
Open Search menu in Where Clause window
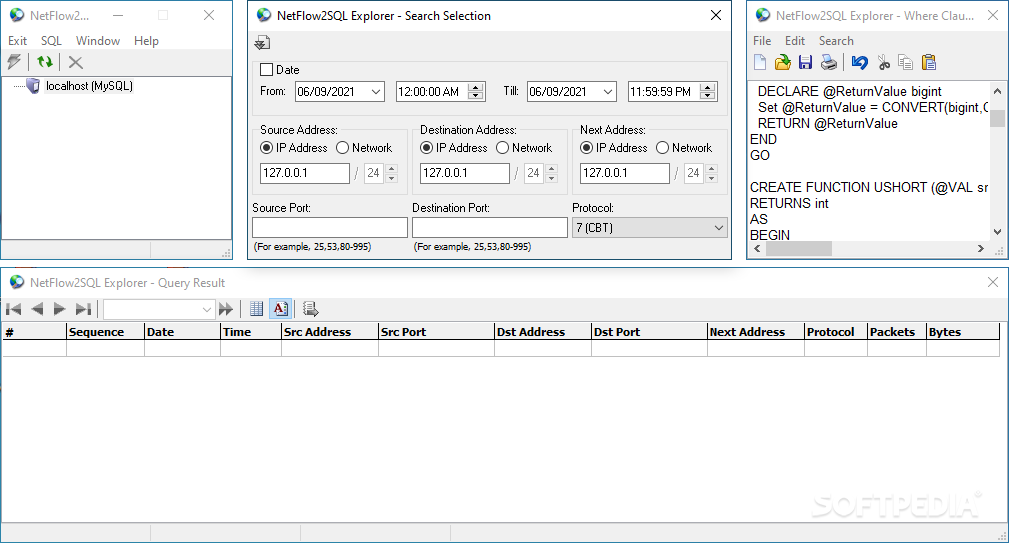836,41
